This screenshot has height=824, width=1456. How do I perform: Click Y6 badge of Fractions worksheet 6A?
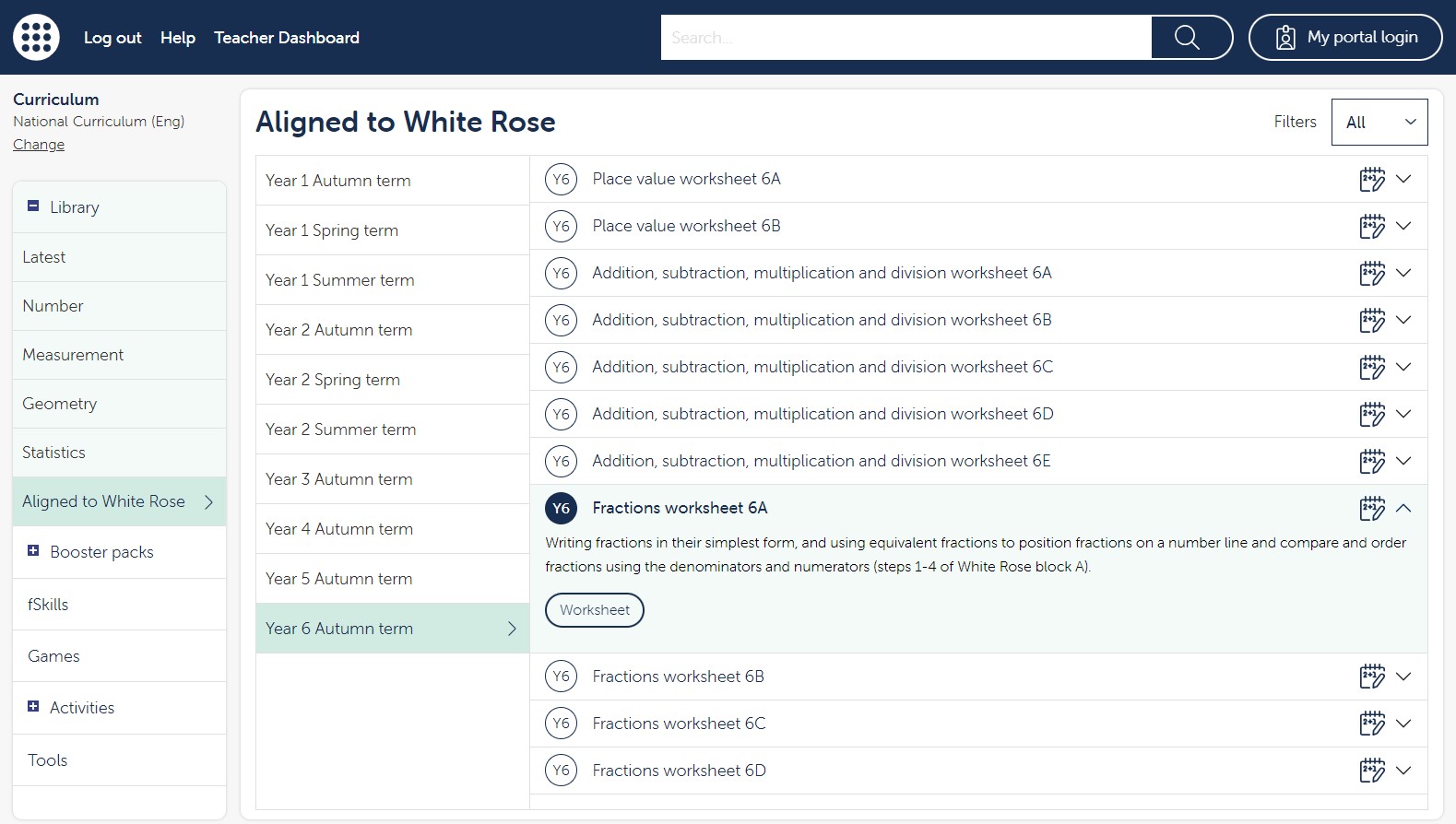tap(561, 508)
